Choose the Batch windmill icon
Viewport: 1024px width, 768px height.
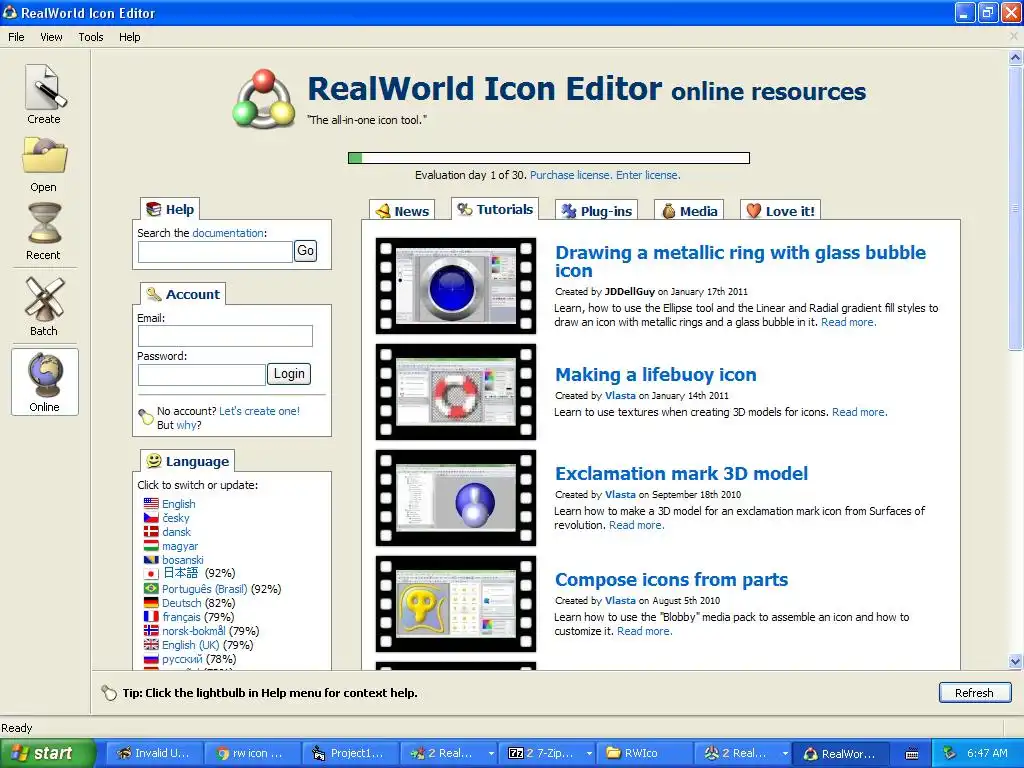pyautogui.click(x=44, y=299)
